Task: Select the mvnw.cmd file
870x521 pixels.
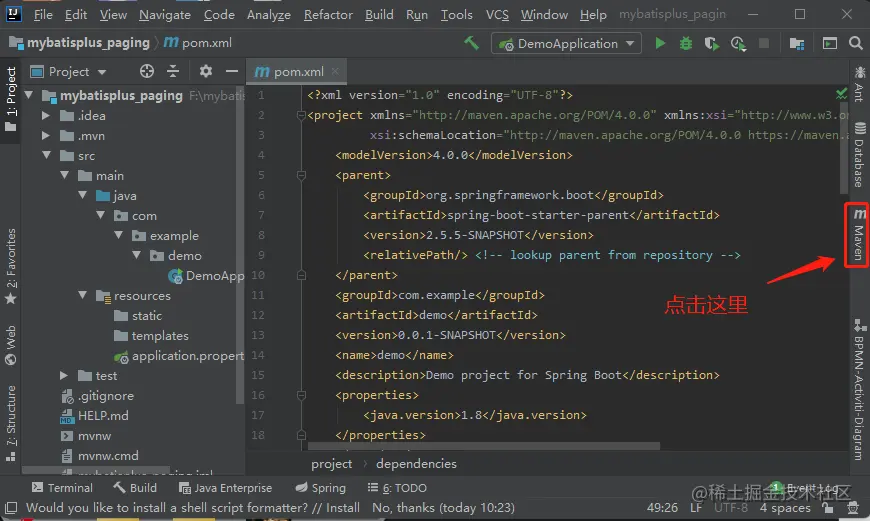Action: click(99, 456)
